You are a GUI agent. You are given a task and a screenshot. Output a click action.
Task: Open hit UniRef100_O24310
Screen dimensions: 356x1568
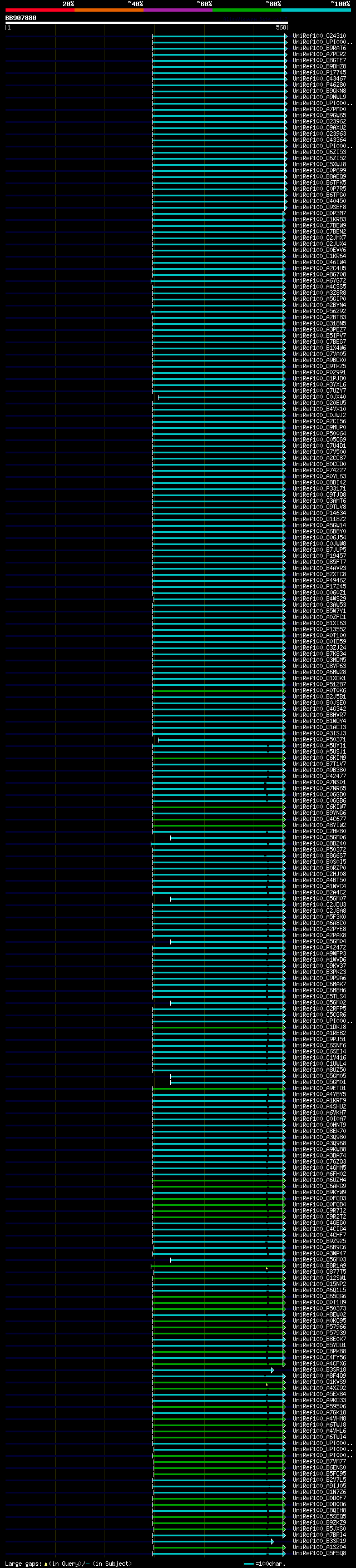(x=319, y=36)
